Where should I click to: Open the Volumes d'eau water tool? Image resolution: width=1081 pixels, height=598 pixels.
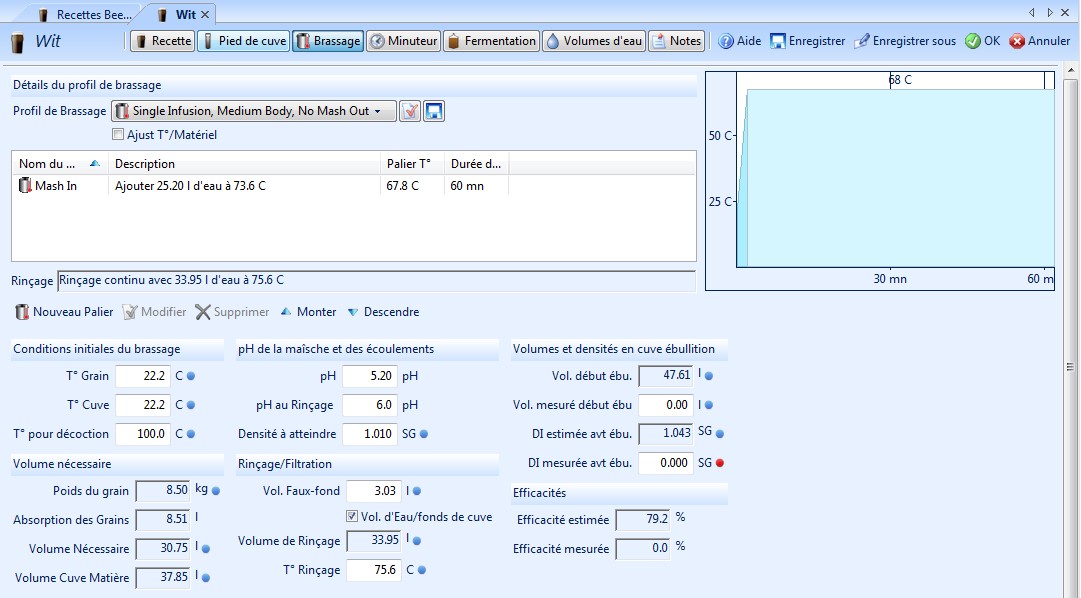coord(593,41)
